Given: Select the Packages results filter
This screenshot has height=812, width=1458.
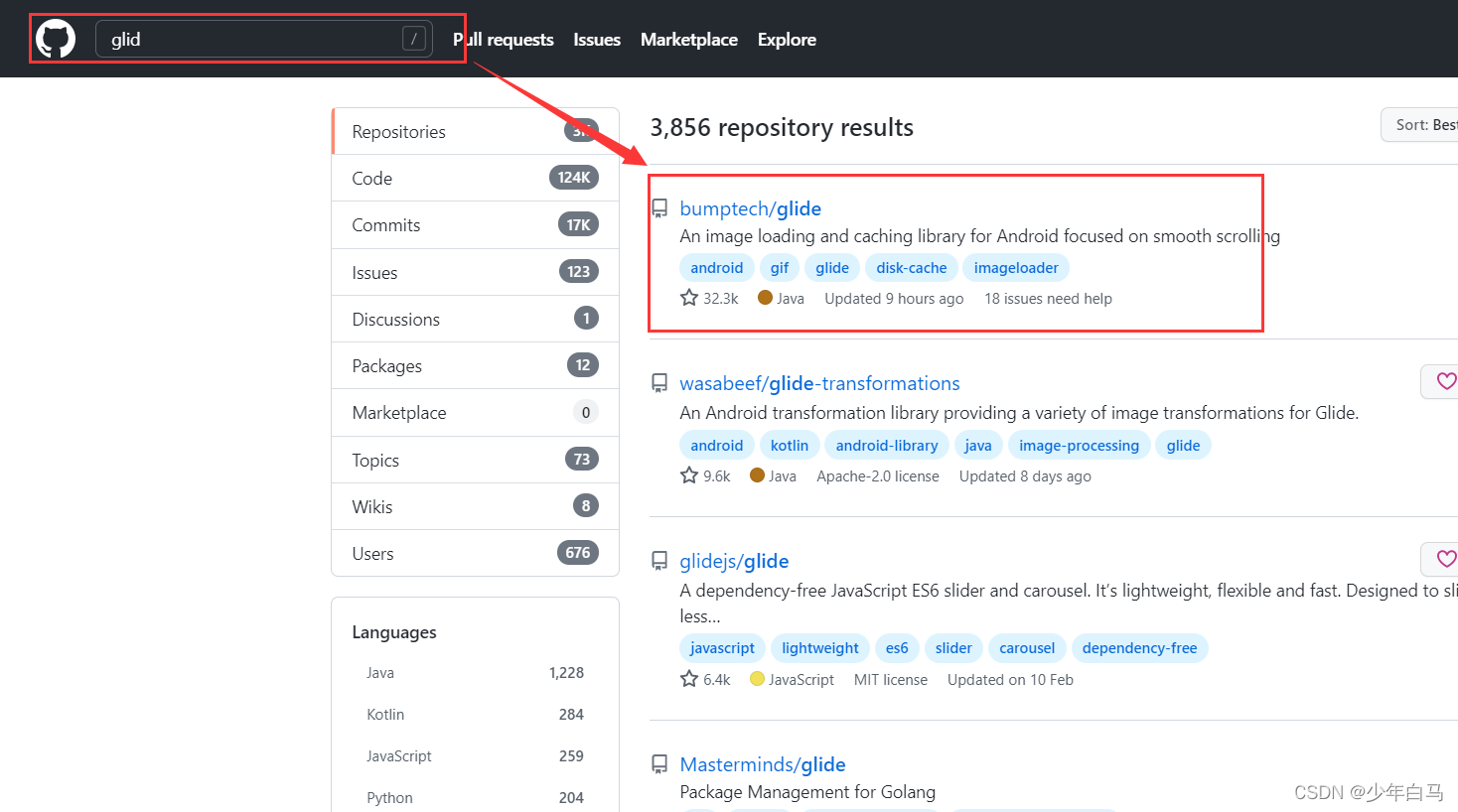Looking at the screenshot, I should [x=476, y=366].
